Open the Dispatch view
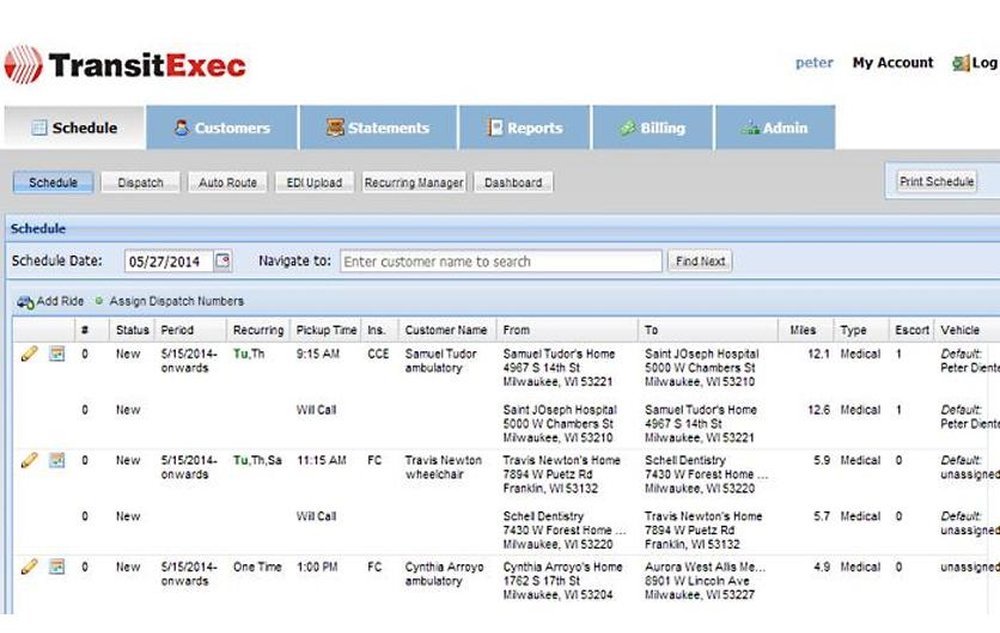The height and width of the screenshot is (633, 1000). coord(140,182)
